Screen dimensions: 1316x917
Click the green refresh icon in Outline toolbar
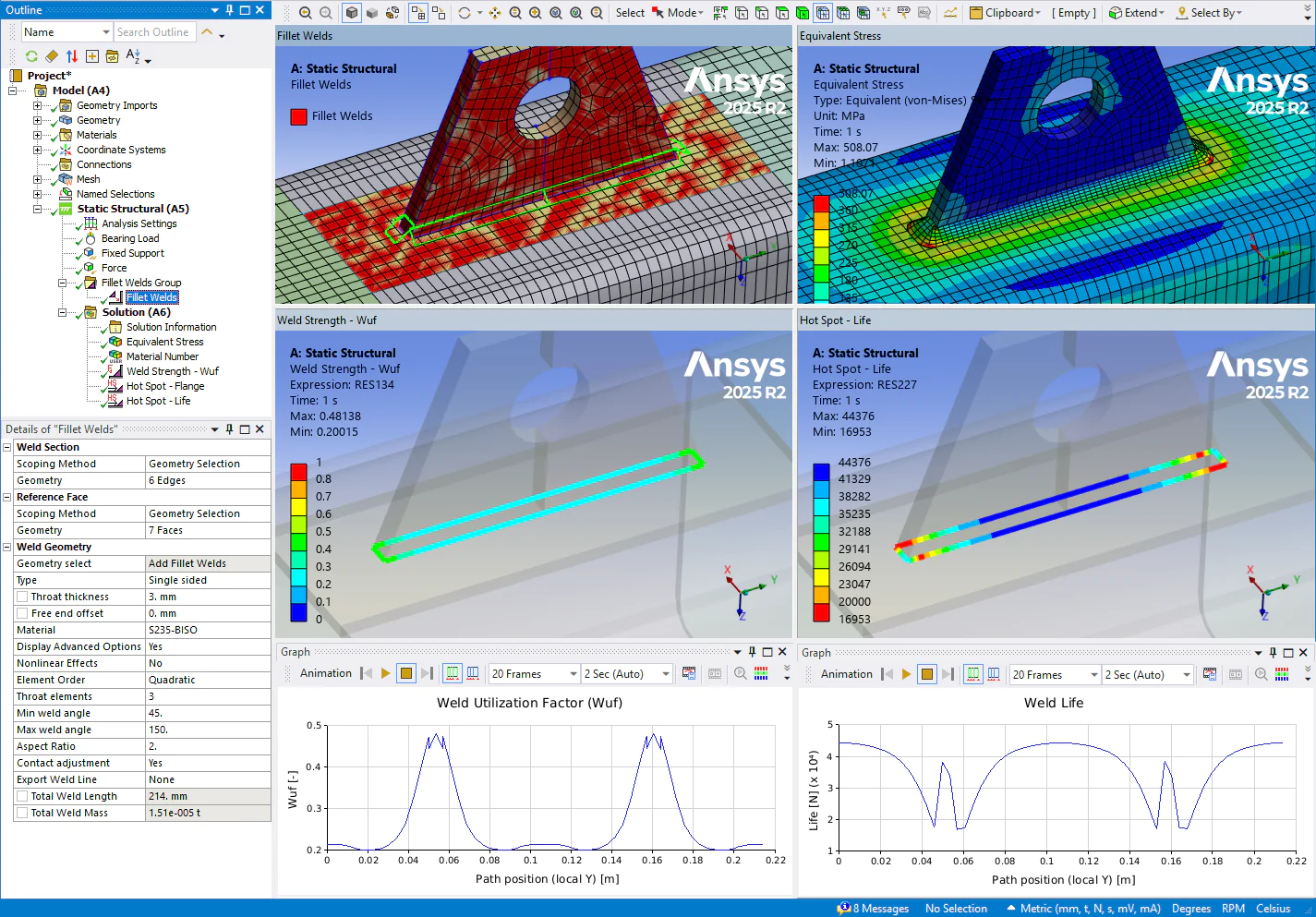tap(31, 56)
